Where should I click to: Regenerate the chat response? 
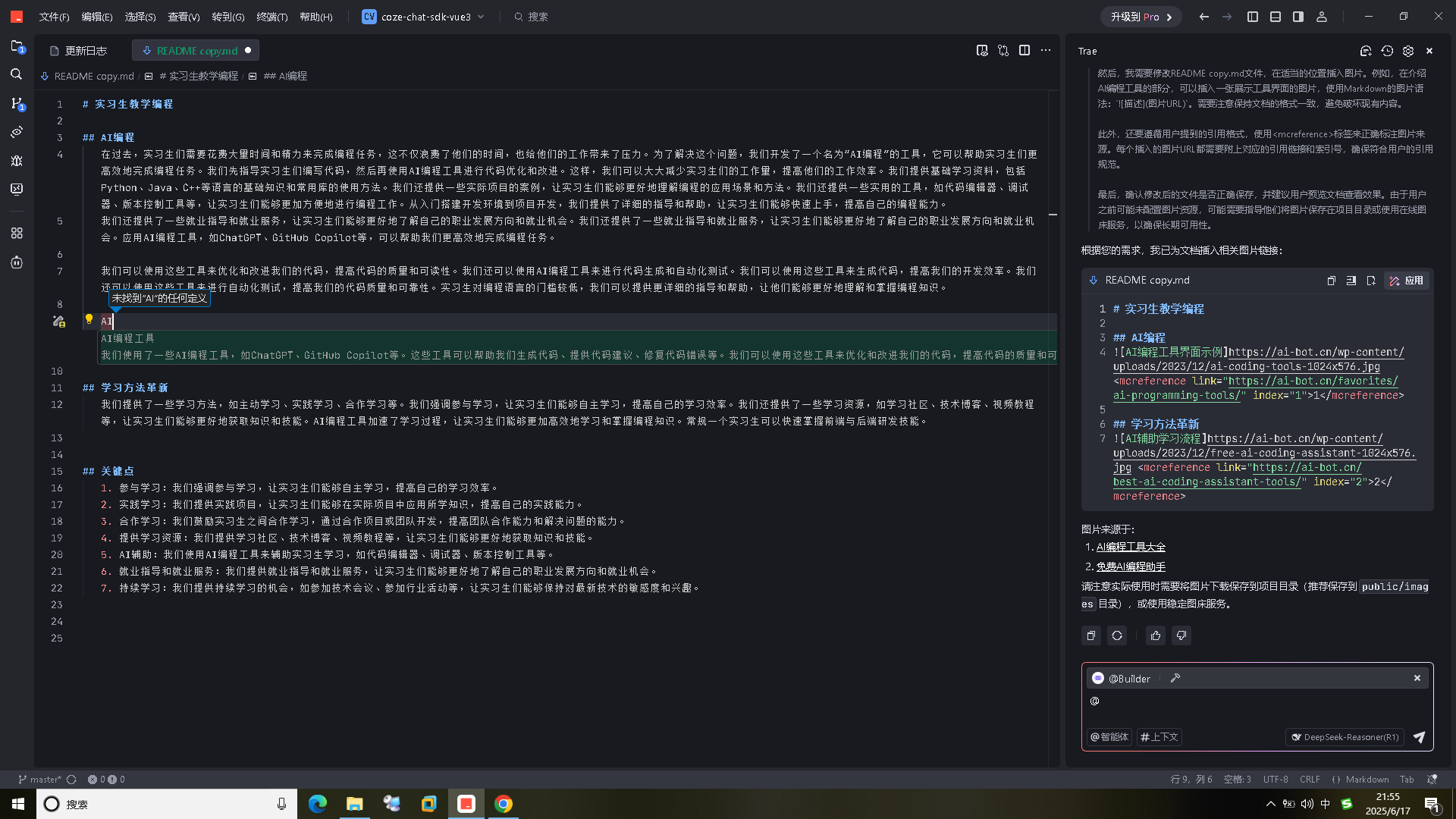point(1117,635)
